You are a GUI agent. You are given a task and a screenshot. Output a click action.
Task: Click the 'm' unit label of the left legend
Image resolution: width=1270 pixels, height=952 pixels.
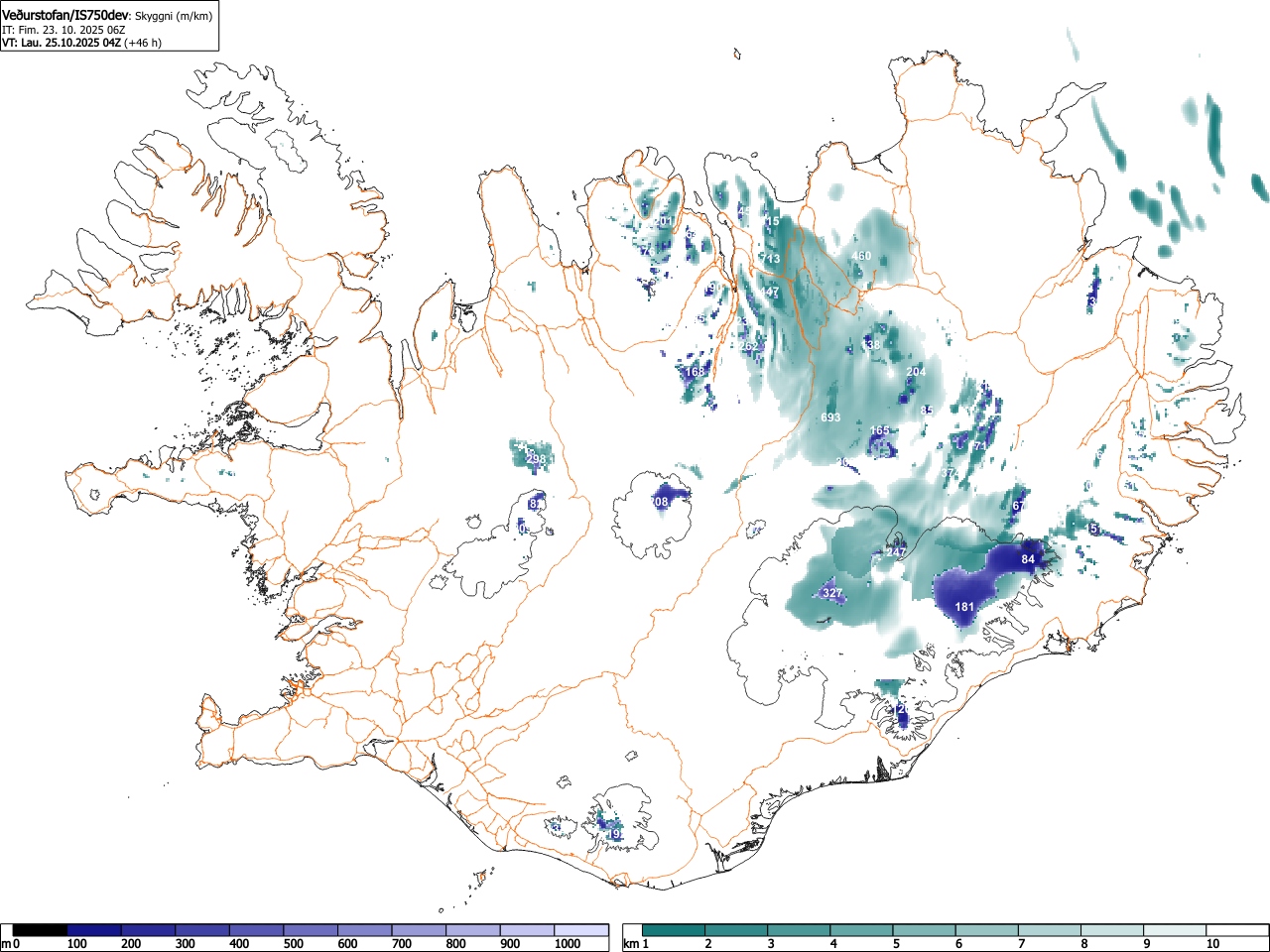point(6,944)
